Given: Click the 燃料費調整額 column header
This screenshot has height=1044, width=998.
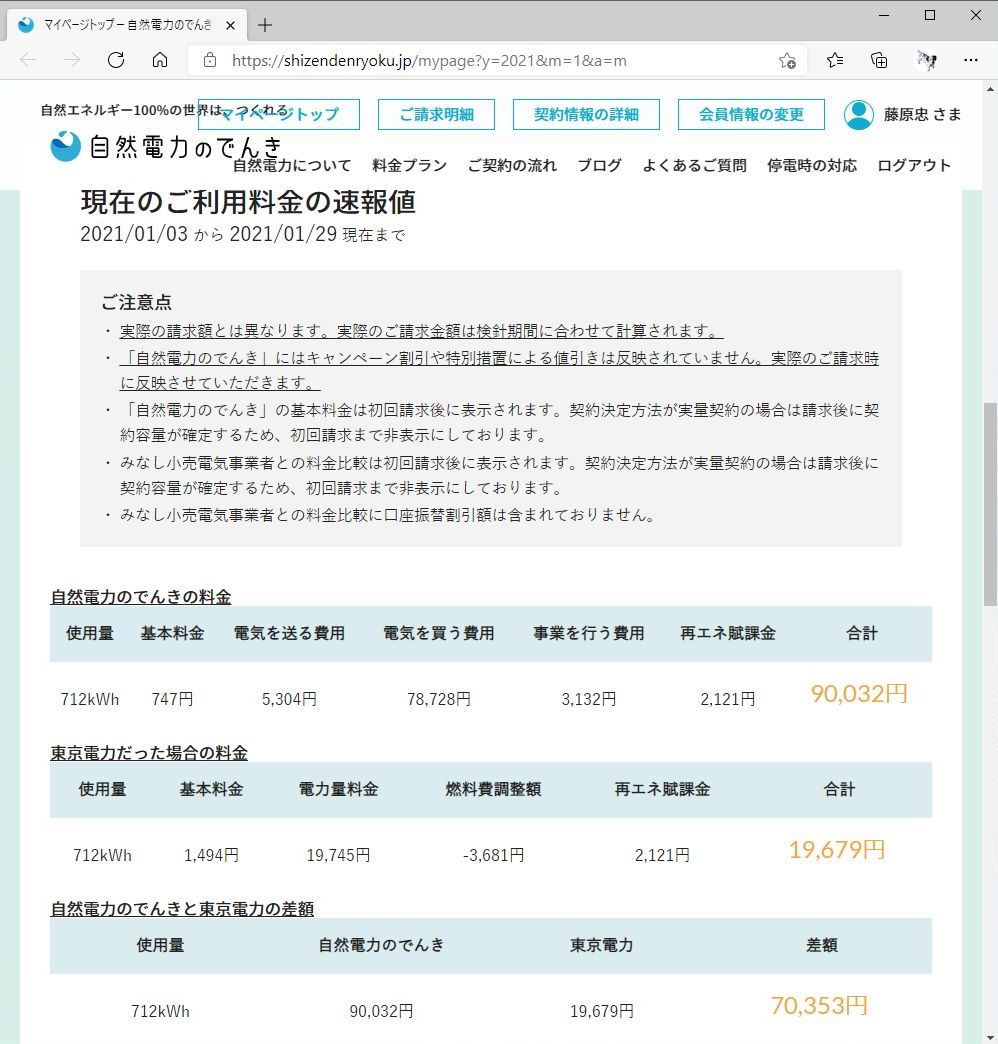Looking at the screenshot, I should tap(493, 790).
